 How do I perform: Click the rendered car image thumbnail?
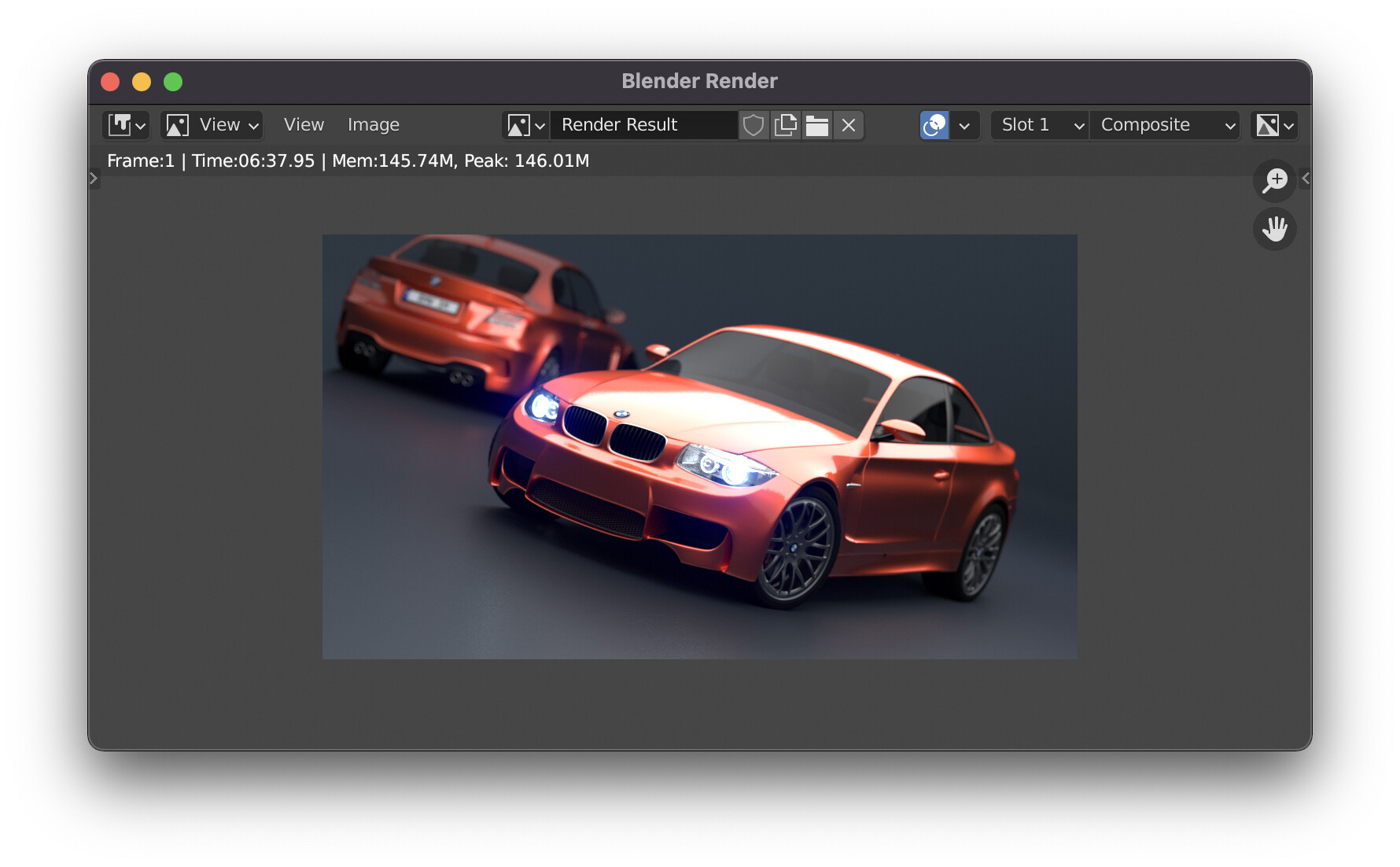(699, 445)
